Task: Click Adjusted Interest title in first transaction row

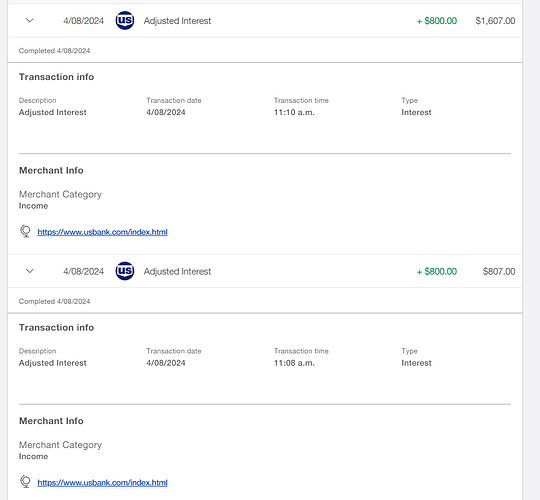Action: pos(177,21)
